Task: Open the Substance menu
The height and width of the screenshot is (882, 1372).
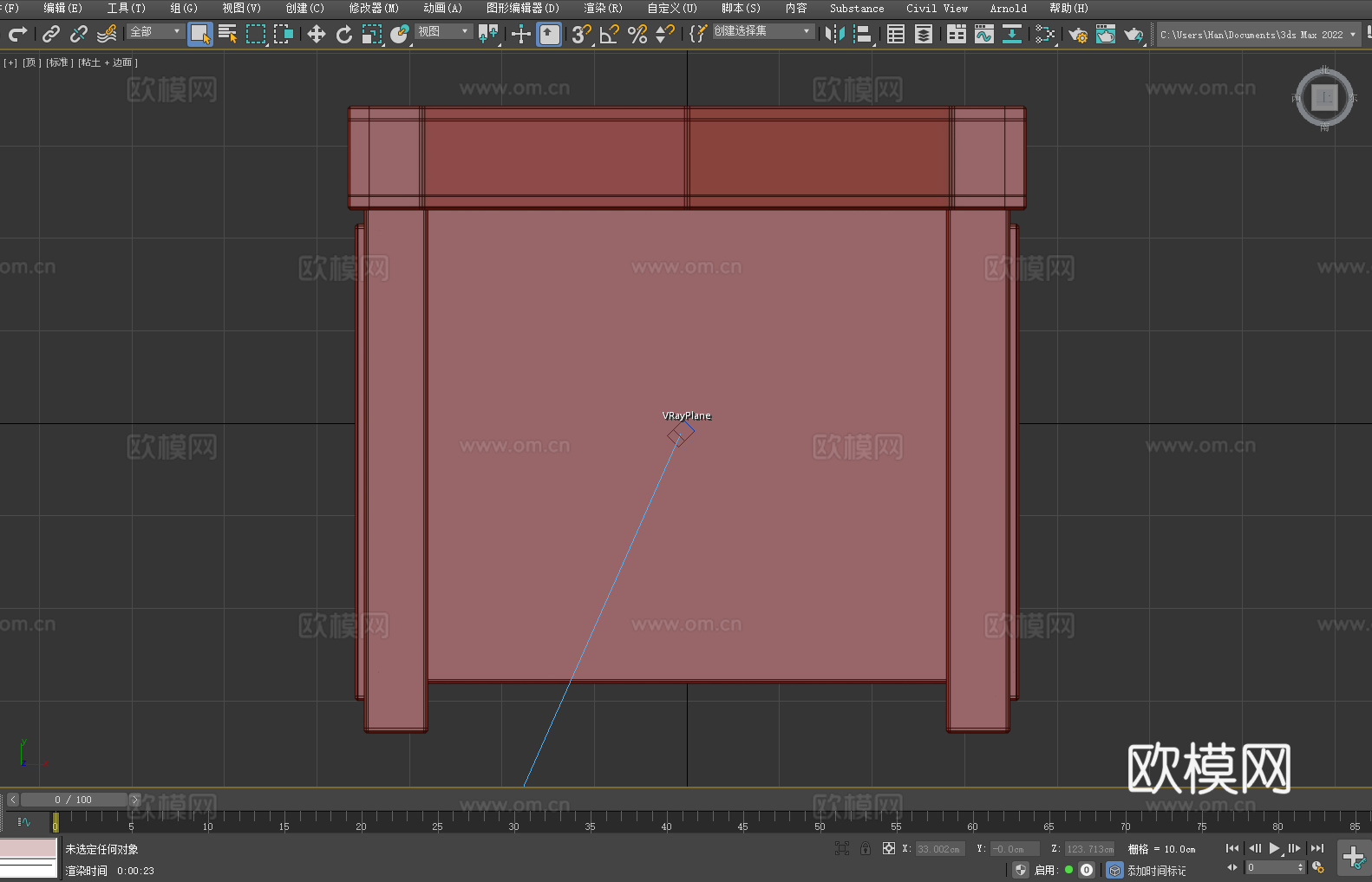Action: pos(857,8)
